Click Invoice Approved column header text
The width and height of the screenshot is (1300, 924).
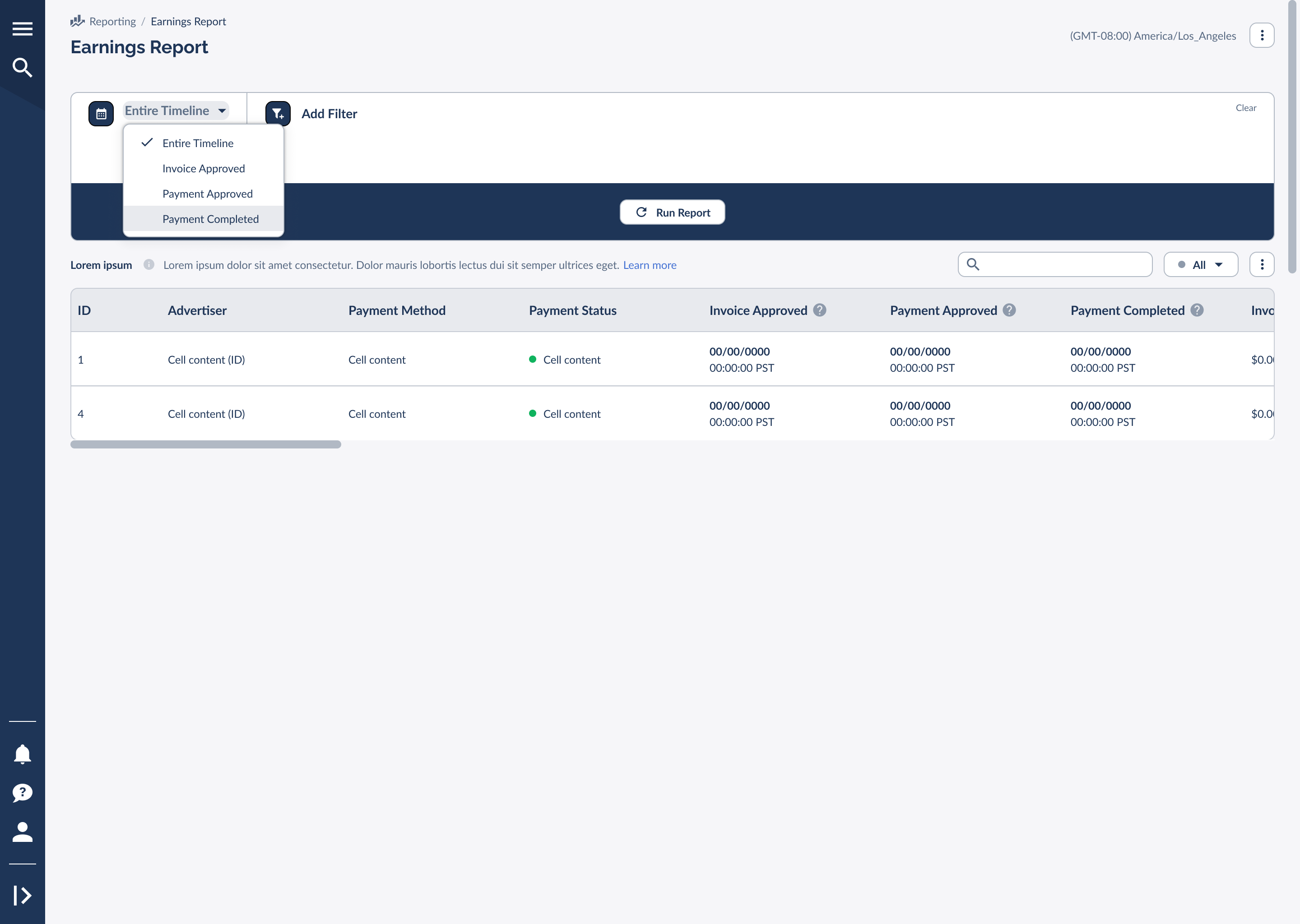pos(758,311)
